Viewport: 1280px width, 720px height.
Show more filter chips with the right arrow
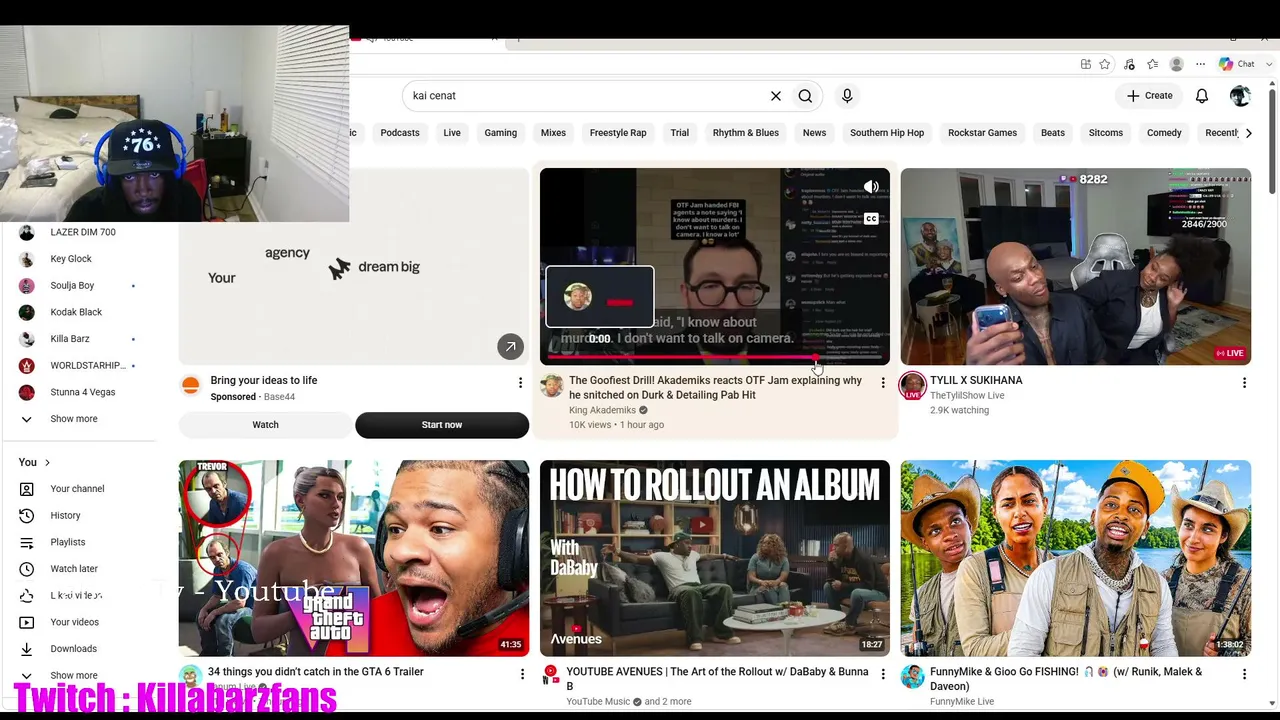(x=1248, y=133)
